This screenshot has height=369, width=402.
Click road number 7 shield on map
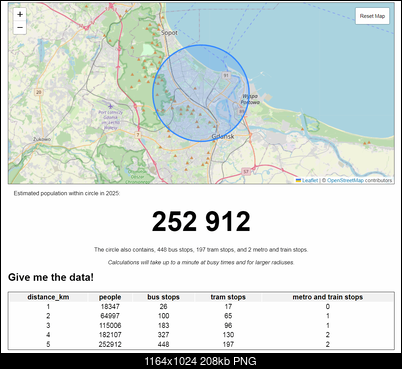pyautogui.click(x=138, y=135)
